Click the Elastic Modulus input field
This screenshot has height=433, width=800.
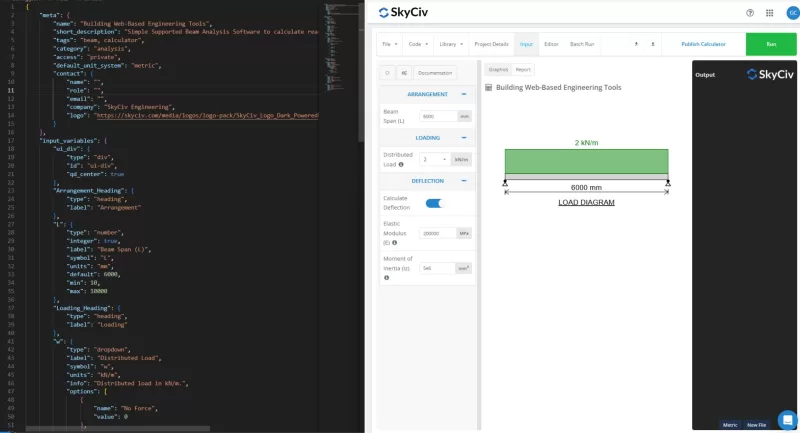pos(438,234)
